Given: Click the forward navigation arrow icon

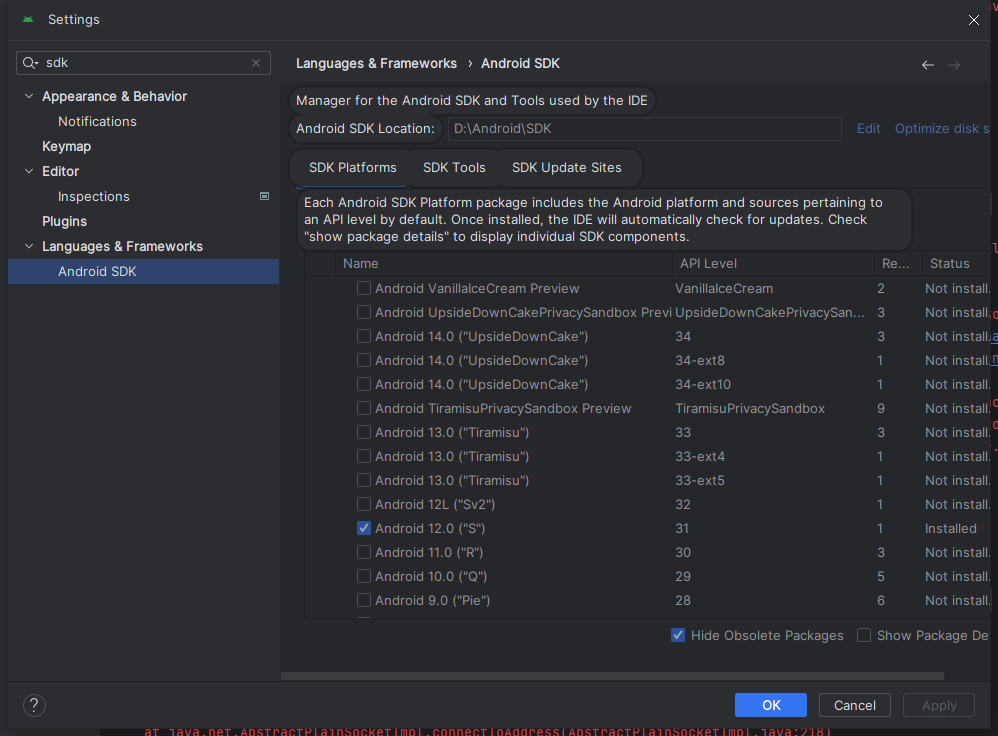Looking at the screenshot, I should tap(954, 64).
